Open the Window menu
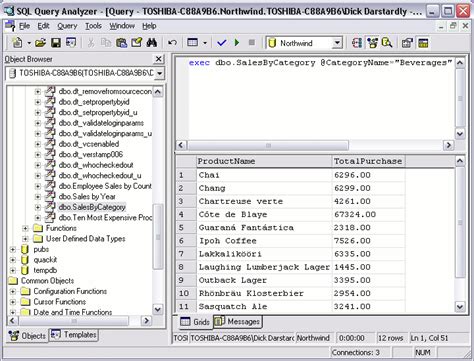 click(122, 26)
